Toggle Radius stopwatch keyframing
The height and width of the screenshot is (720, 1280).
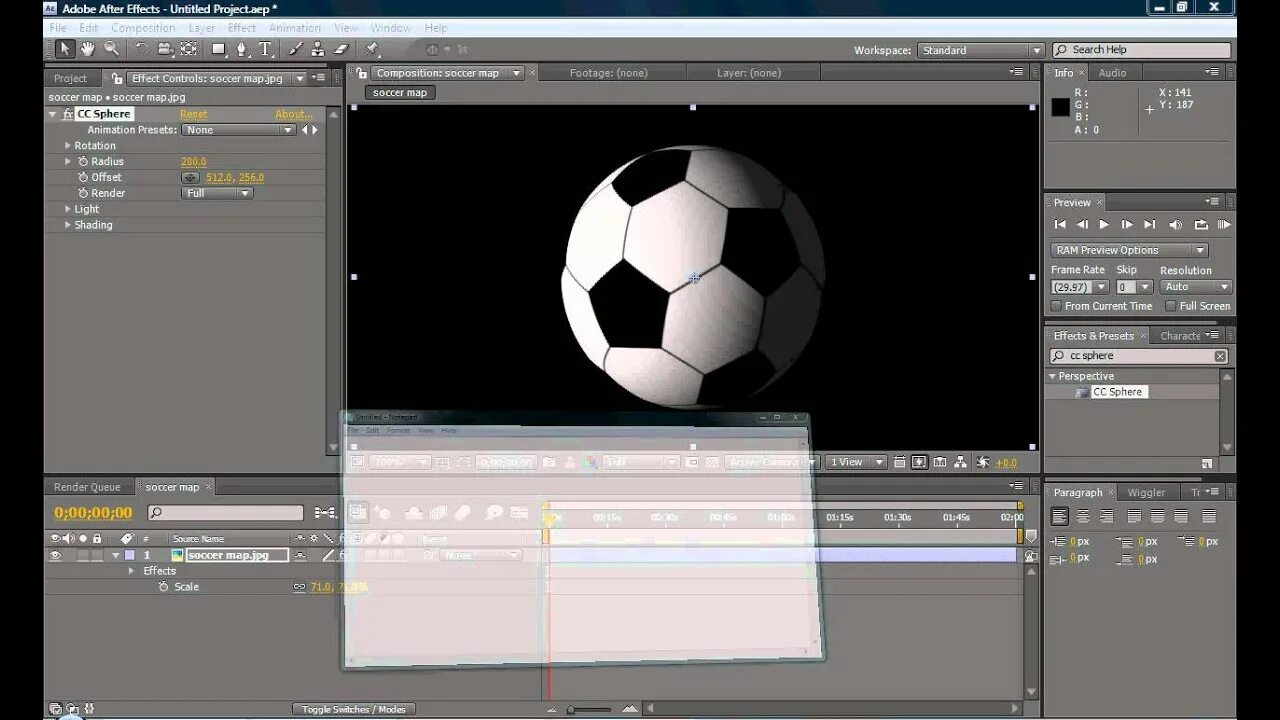83,162
